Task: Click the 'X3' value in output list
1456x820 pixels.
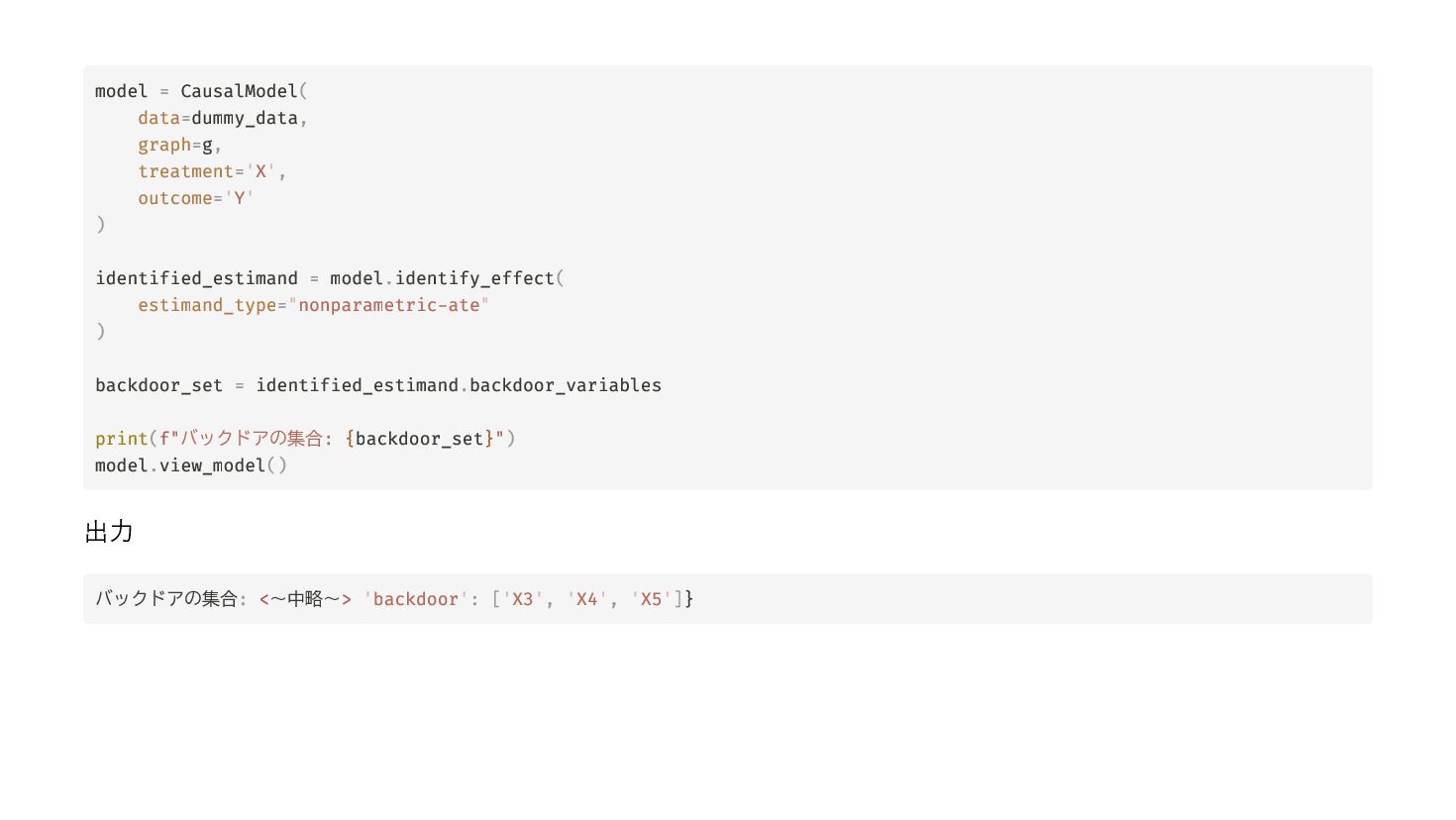Action: 523,599
